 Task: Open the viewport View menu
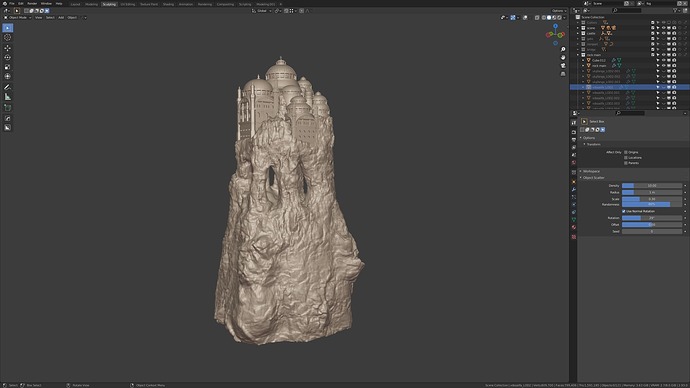click(x=39, y=18)
